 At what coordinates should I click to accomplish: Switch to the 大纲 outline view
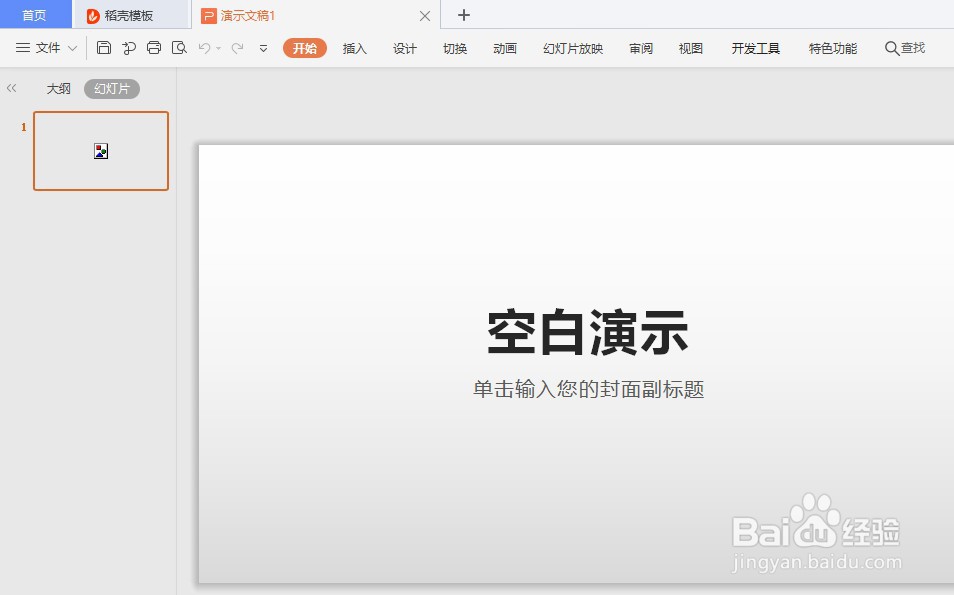click(58, 88)
